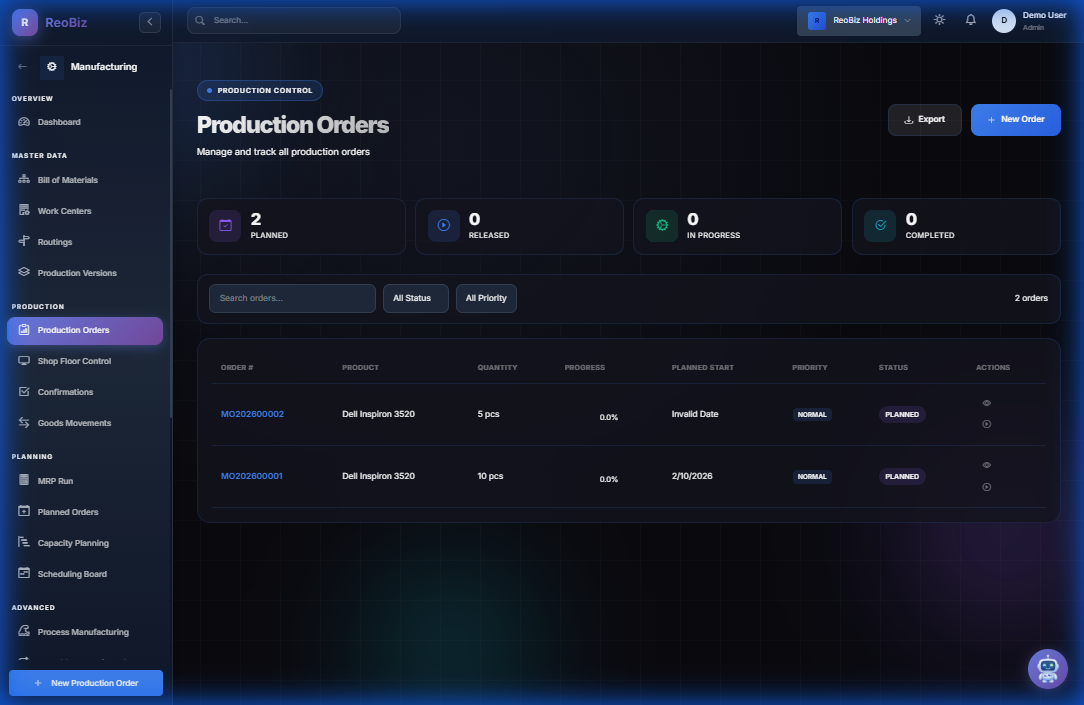Click the New Production Order button
1084x705 pixels.
point(85,682)
